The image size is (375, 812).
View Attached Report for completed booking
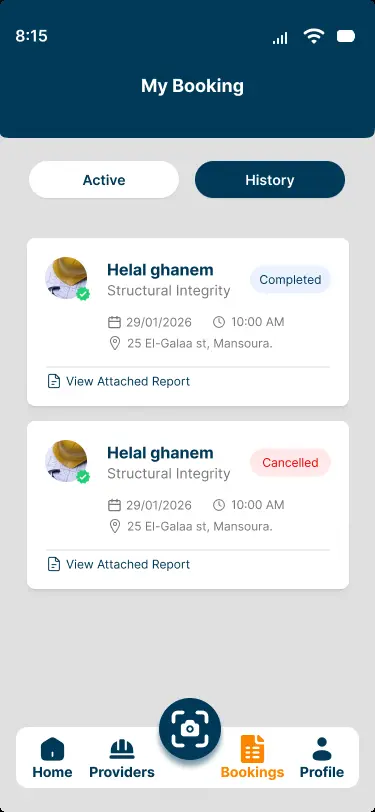(128, 382)
